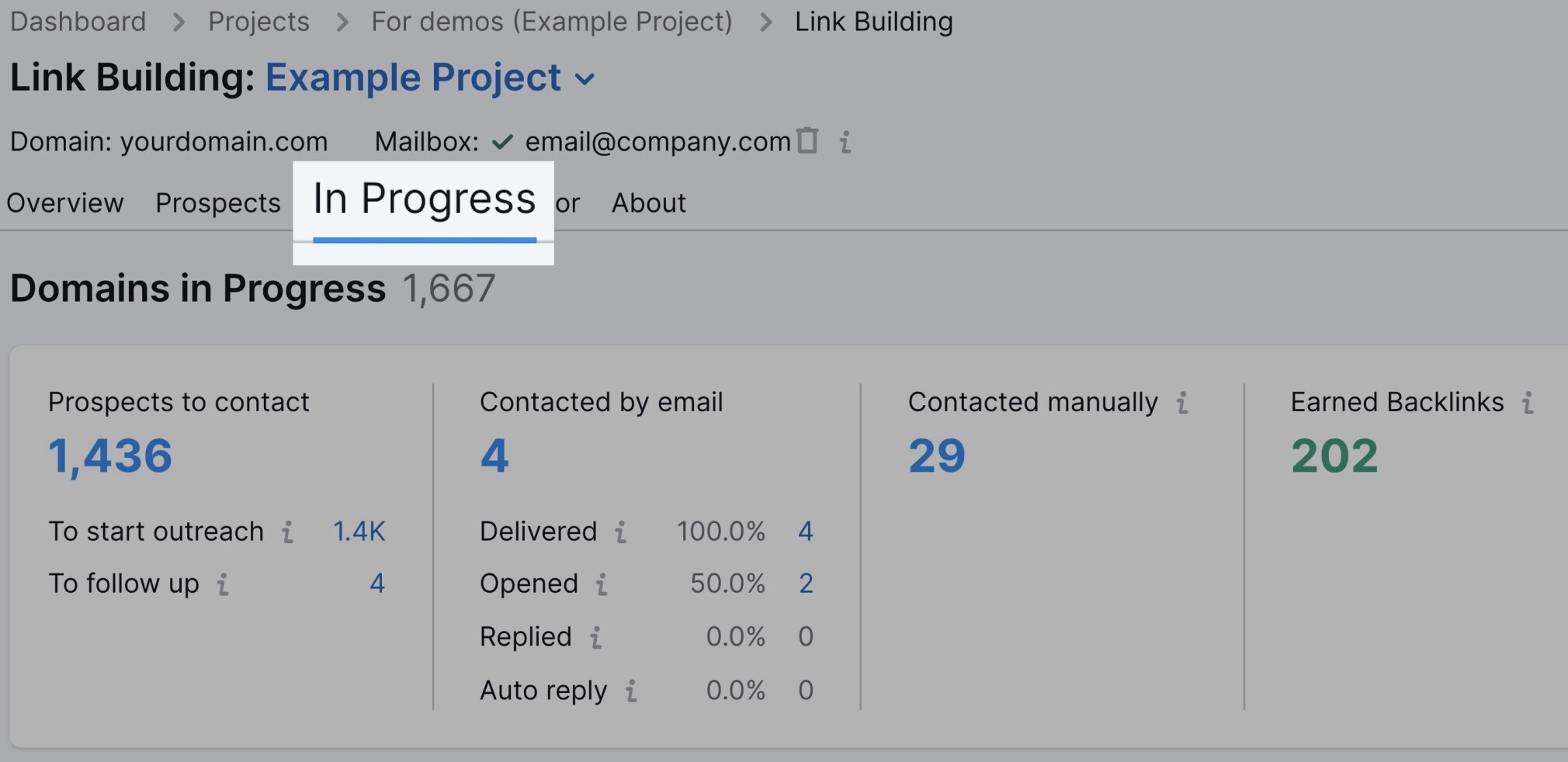Screen dimensions: 1568x762
Task: Switch to the Overview tab
Action: (65, 203)
